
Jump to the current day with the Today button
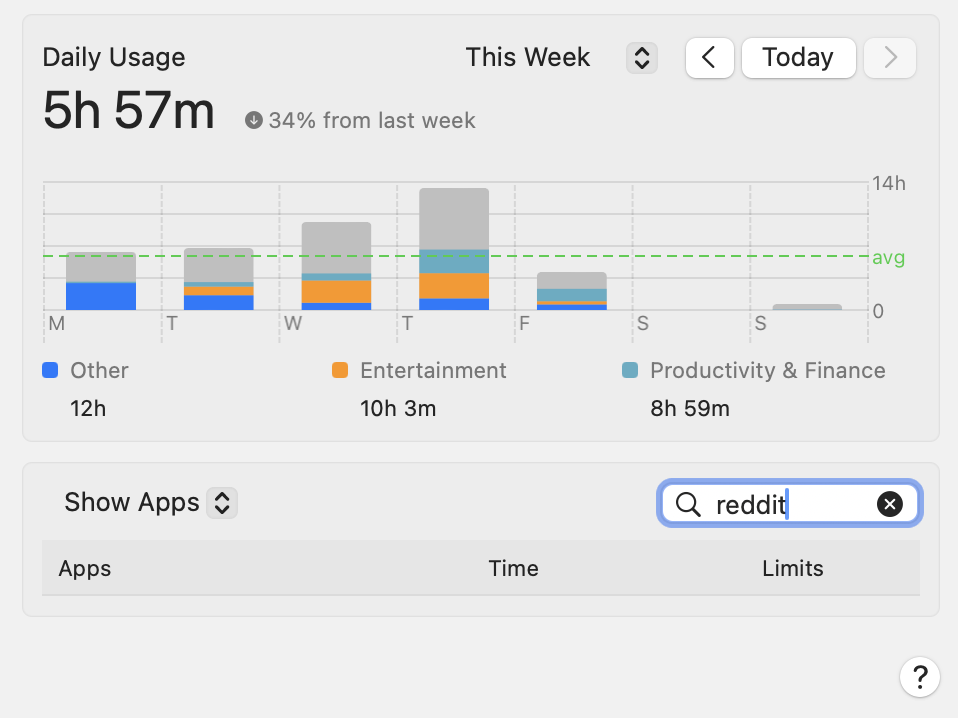pyautogui.click(x=798, y=58)
